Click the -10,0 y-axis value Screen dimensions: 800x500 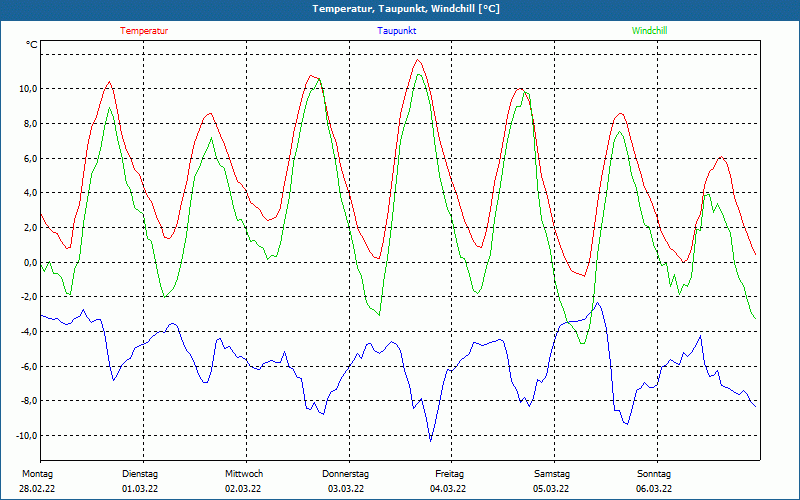coord(27,436)
